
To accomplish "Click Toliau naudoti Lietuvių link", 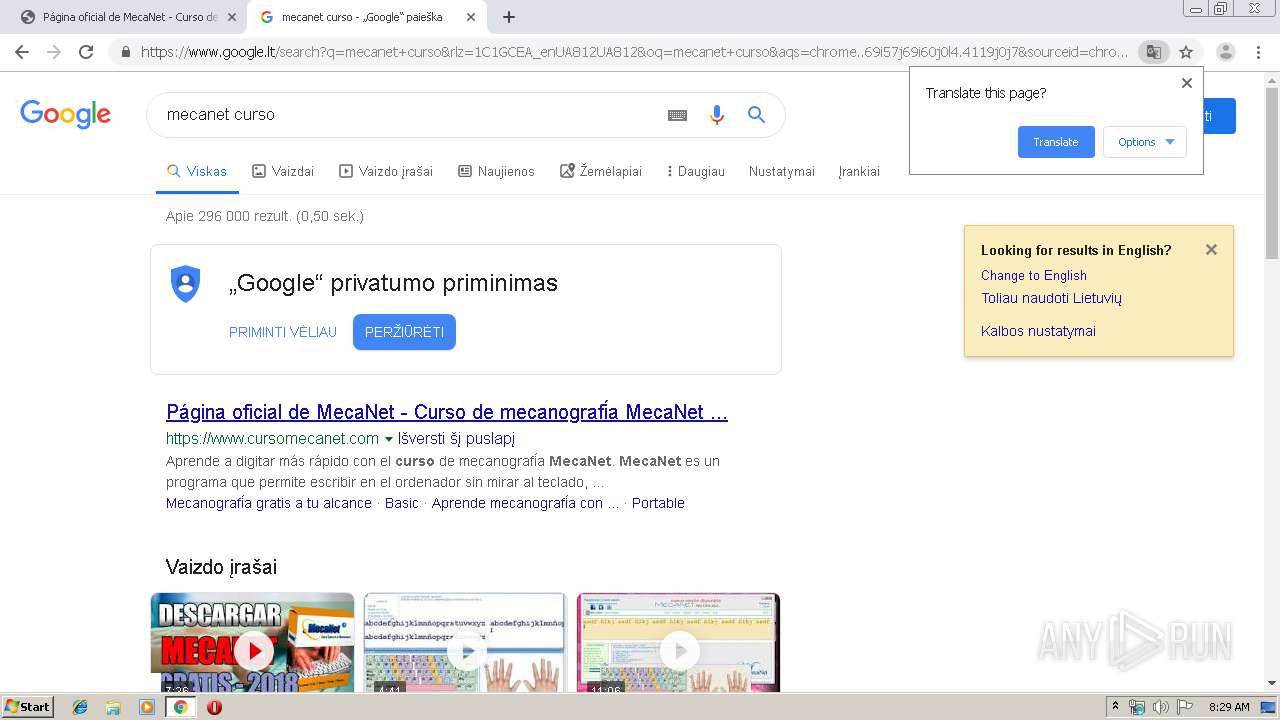I will click(1051, 298).
